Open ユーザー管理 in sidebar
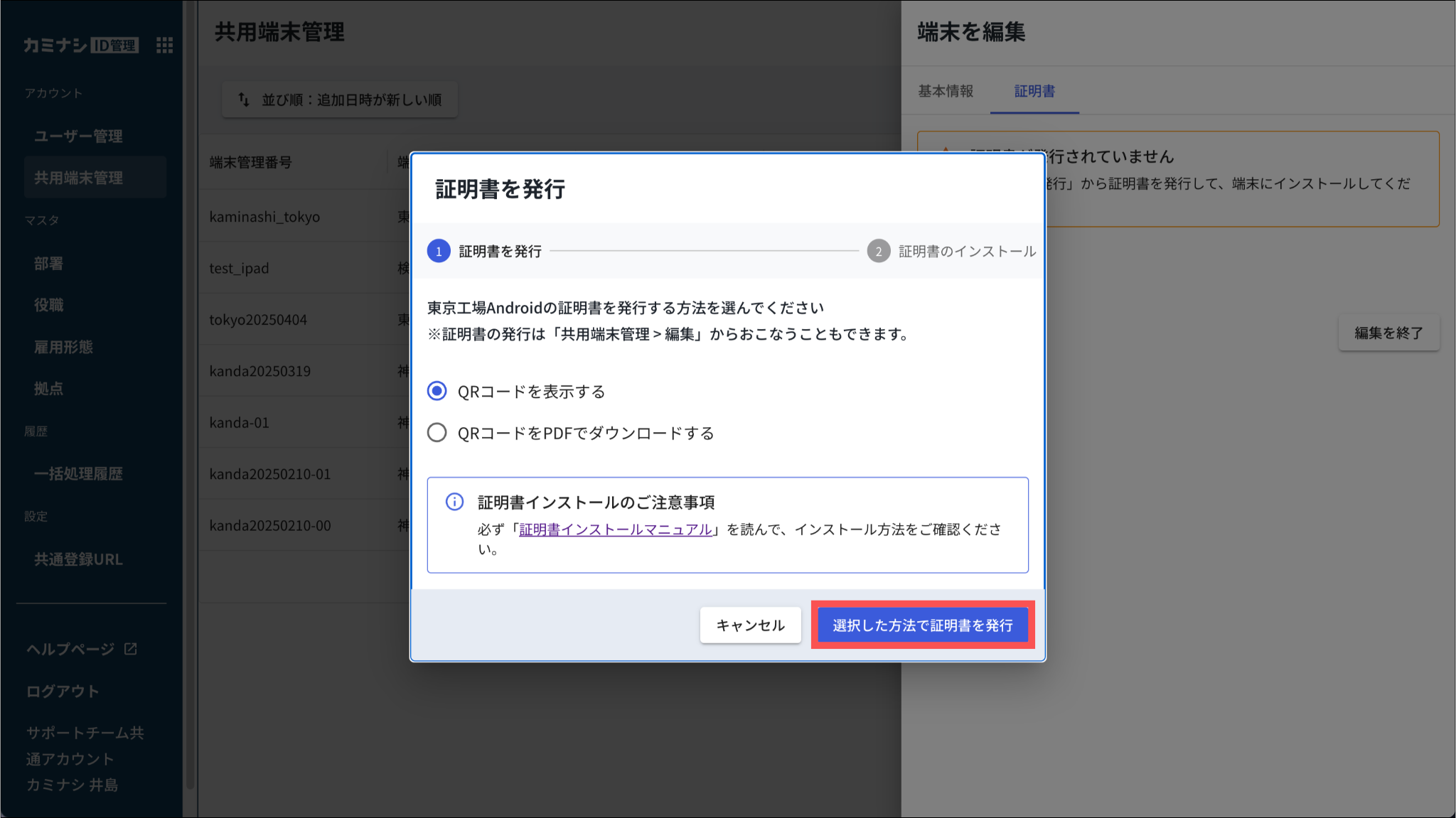The image size is (1456, 818). [x=78, y=136]
